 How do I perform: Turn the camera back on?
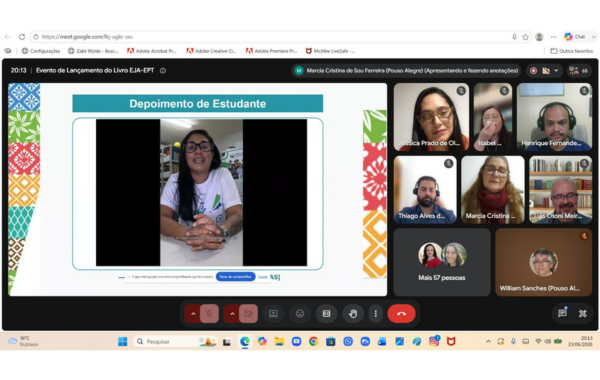[x=248, y=314]
